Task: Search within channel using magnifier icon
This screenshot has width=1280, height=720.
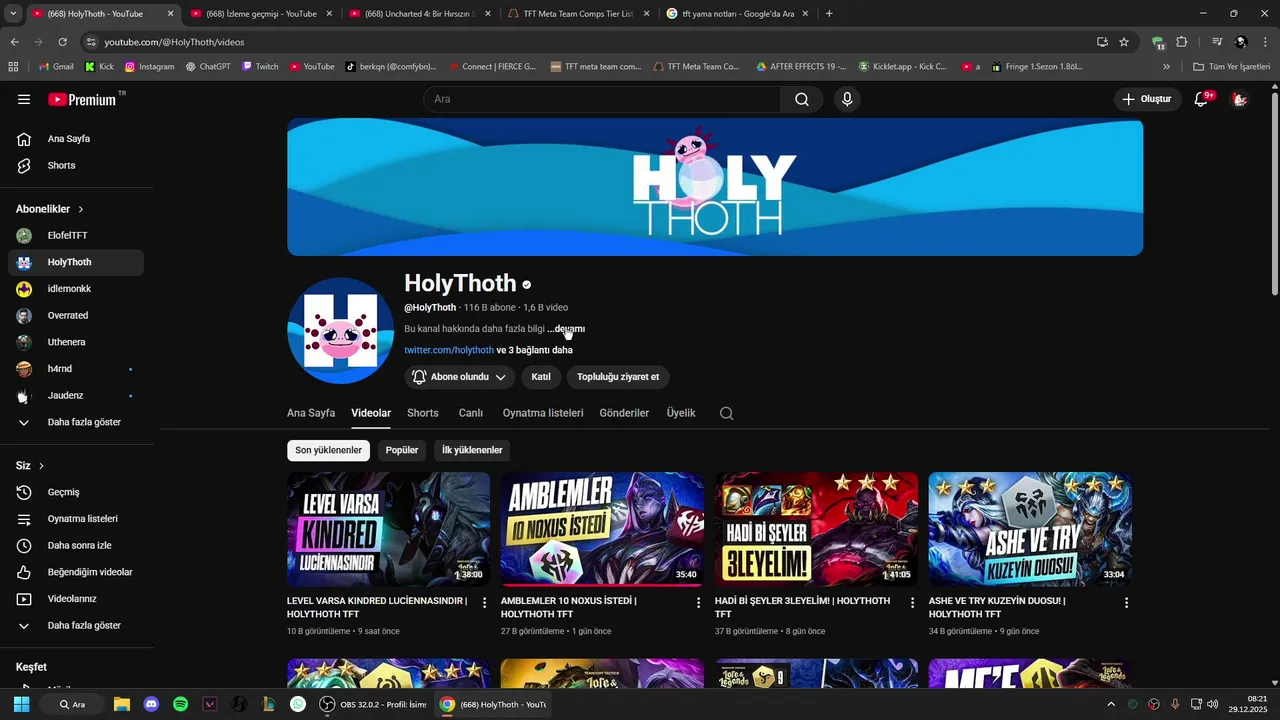Action: point(727,413)
